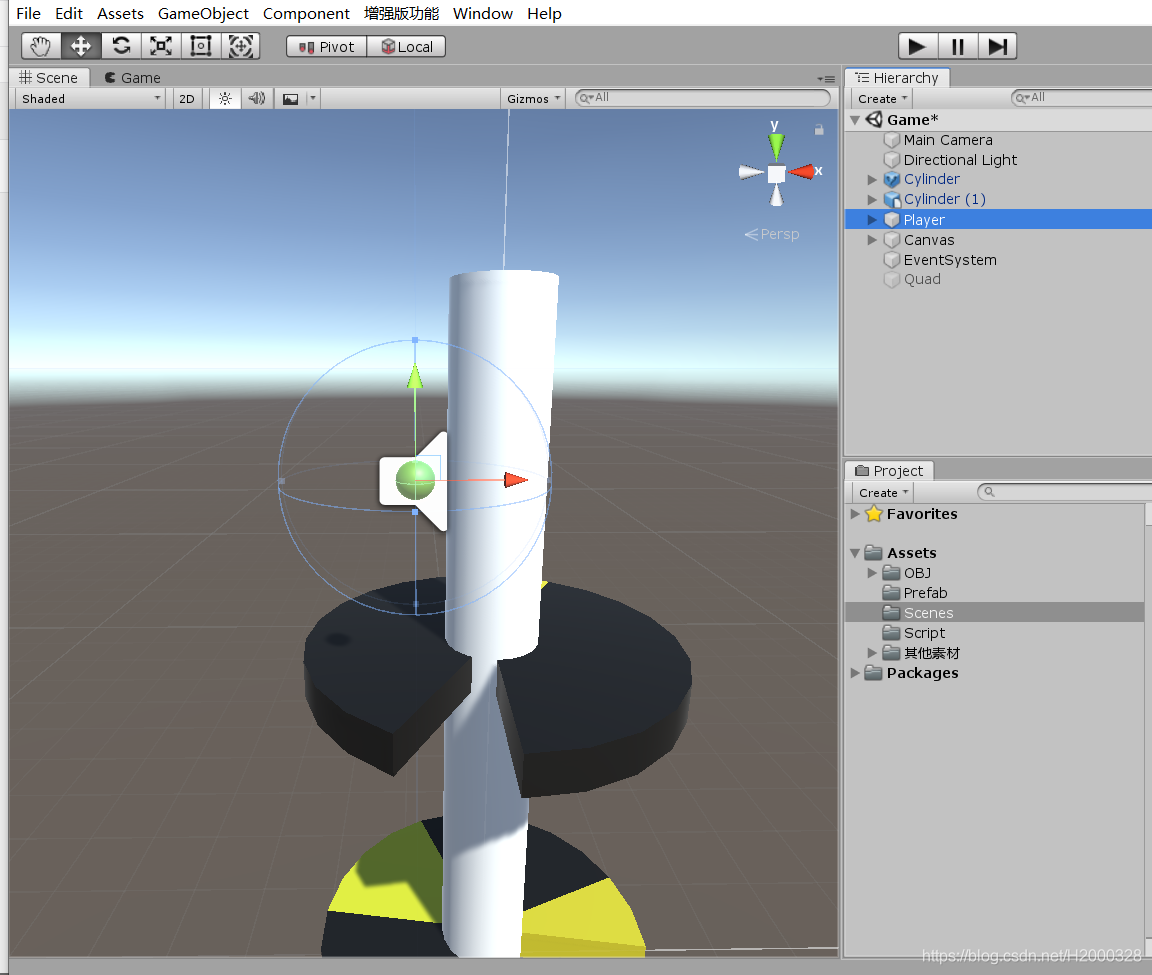Toggle Persp projection label
This screenshot has width=1152, height=975.
tap(771, 234)
